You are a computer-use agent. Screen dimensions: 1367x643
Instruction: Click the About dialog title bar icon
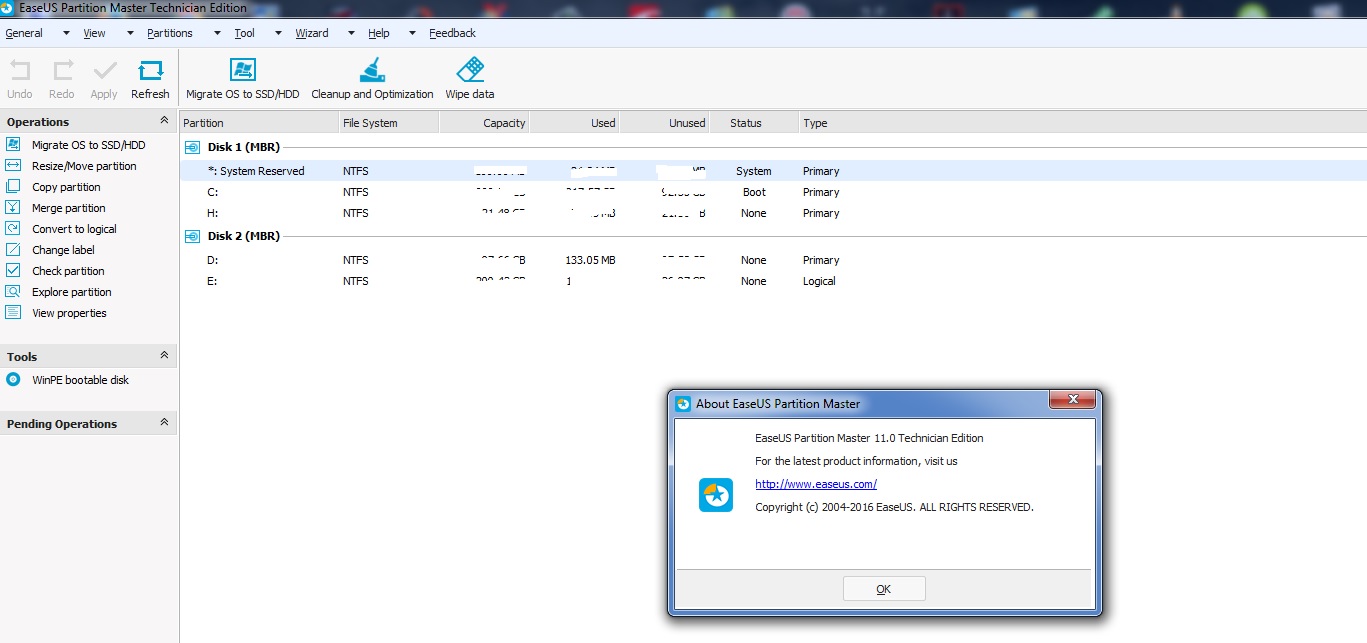tap(683, 404)
